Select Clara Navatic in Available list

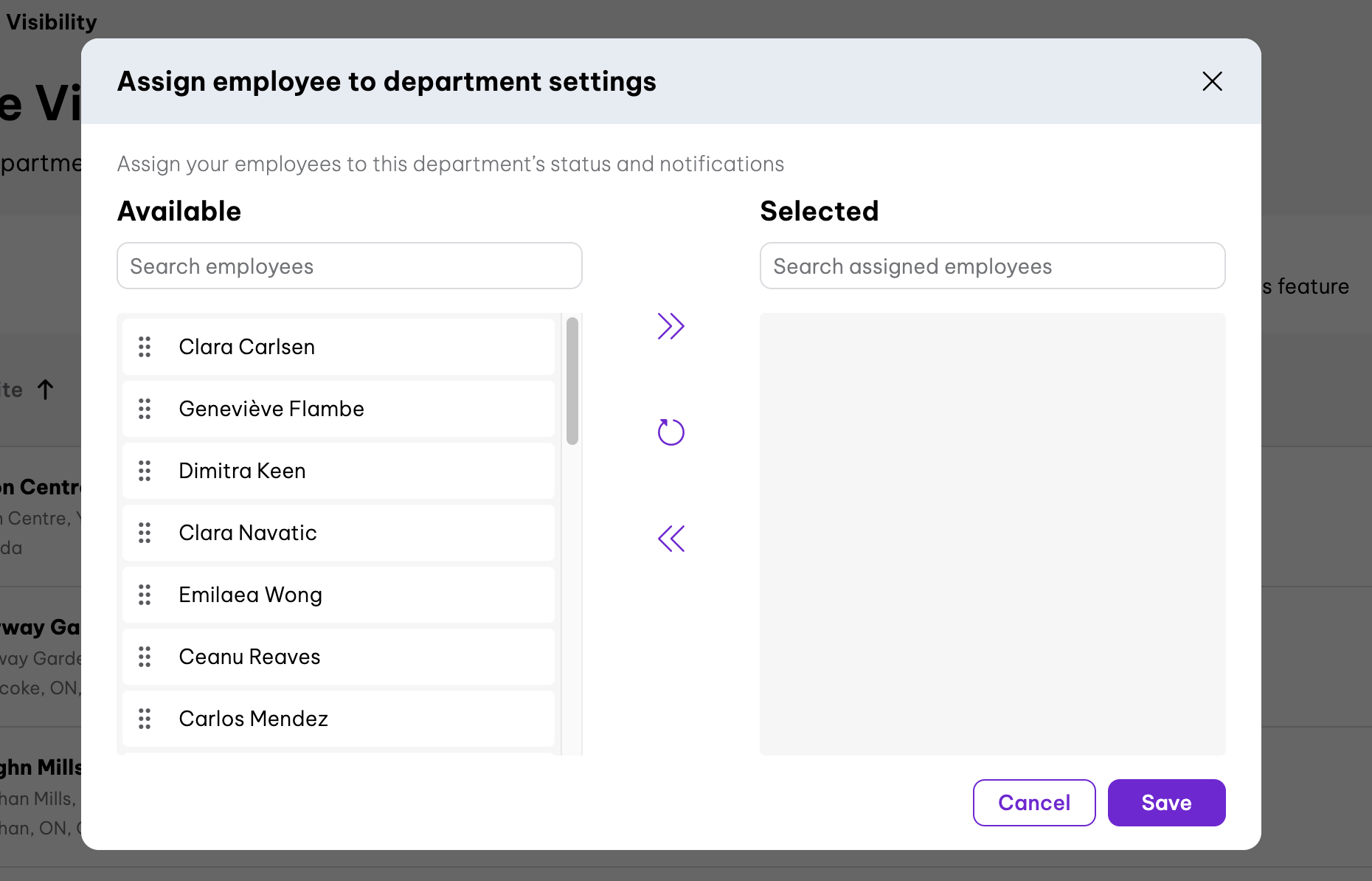339,533
